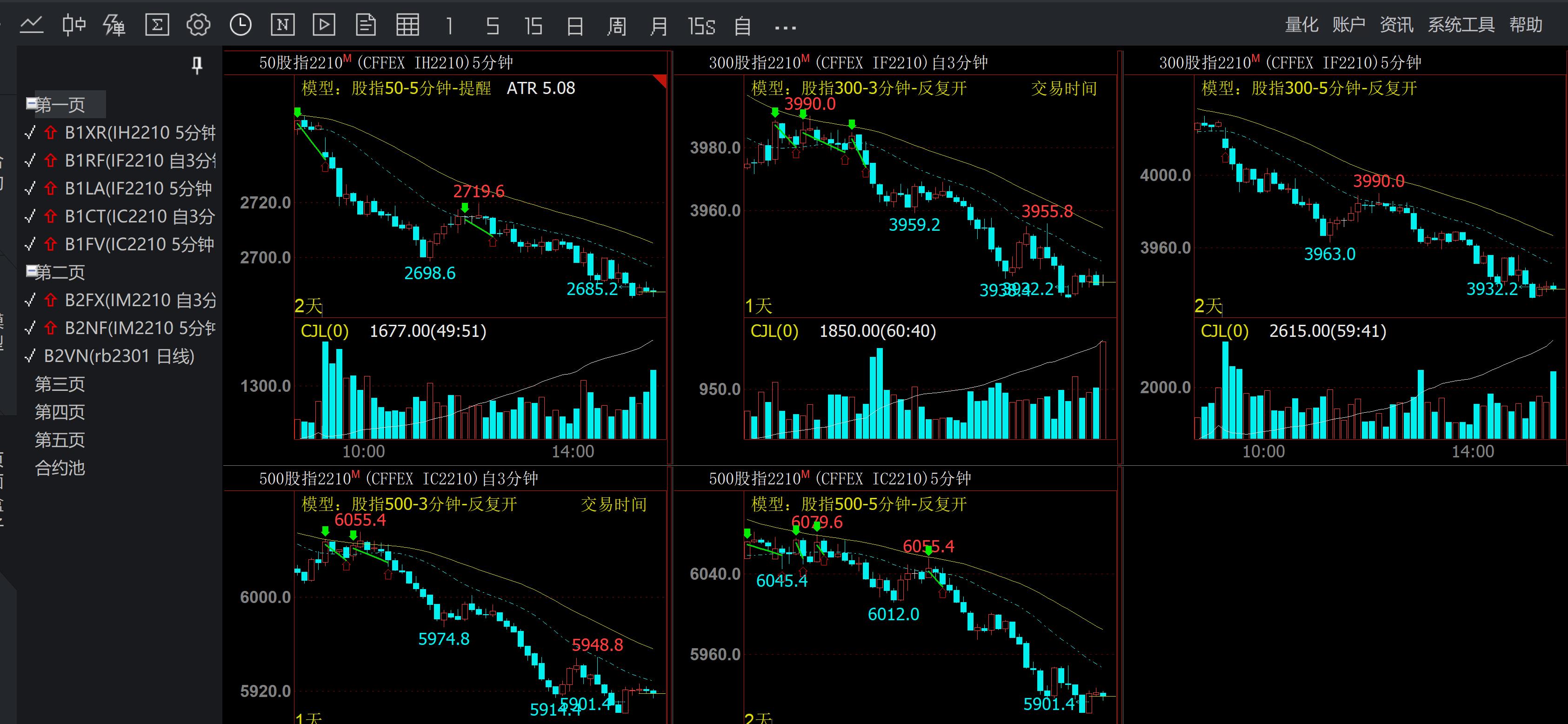Toggle the checkmark beside B1CT(IC2210 自3分)
The height and width of the screenshot is (724, 1568).
[30, 217]
